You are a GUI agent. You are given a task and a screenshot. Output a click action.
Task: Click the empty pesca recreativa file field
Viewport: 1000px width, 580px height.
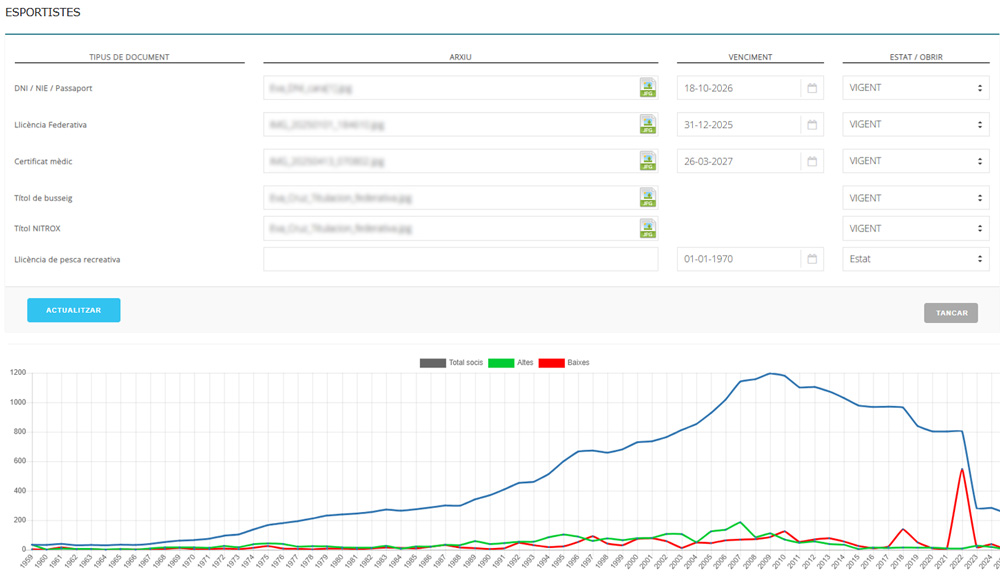click(460, 259)
